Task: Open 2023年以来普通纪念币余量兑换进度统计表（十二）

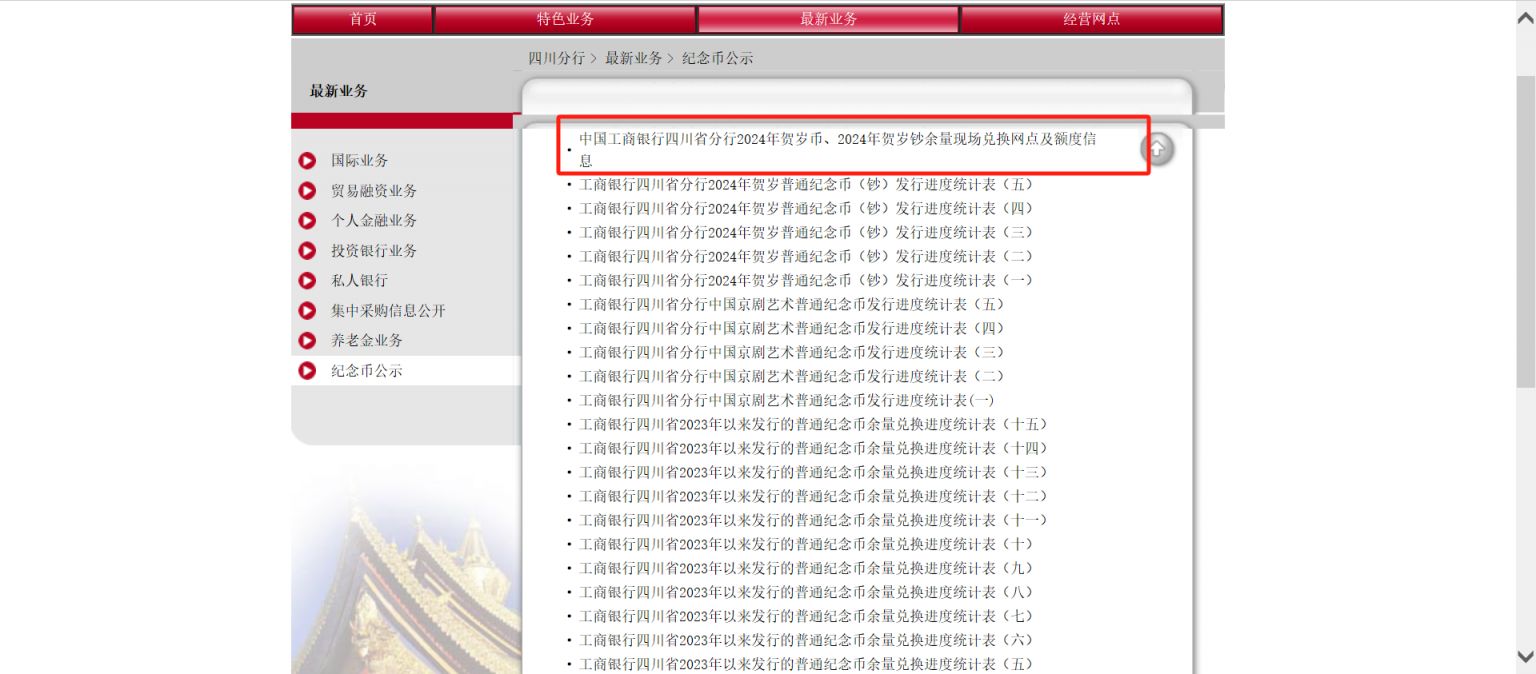Action: coord(814,496)
